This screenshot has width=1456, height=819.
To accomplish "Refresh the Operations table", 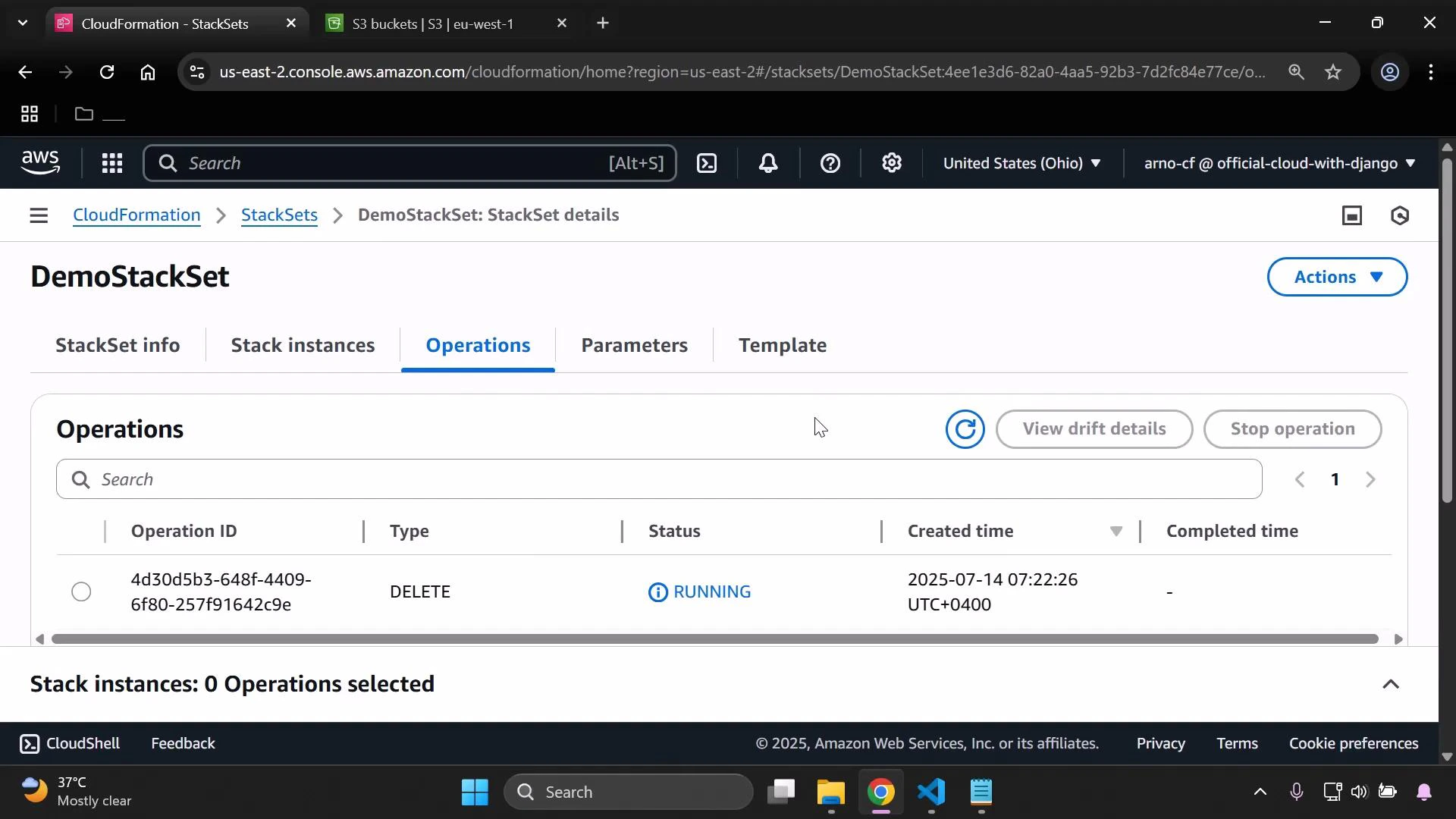I will (964, 428).
